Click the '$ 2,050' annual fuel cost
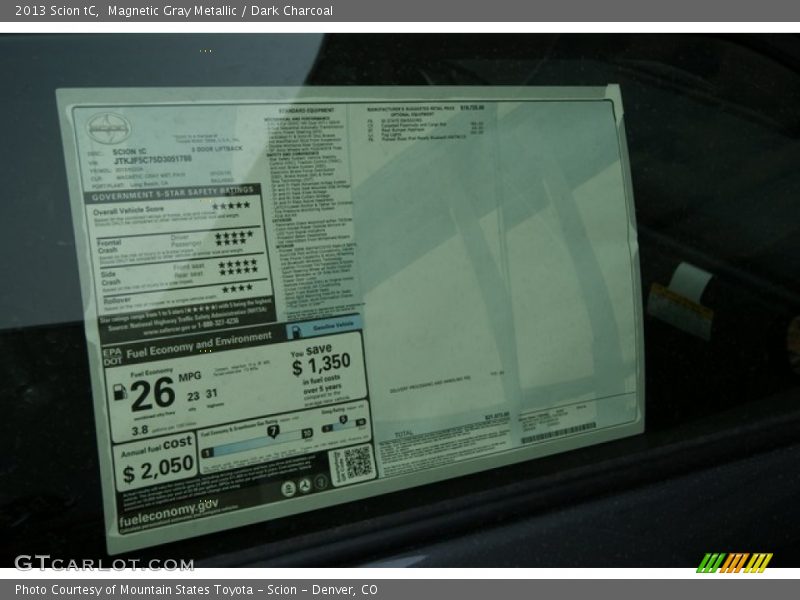The image size is (800, 600). coord(158,469)
